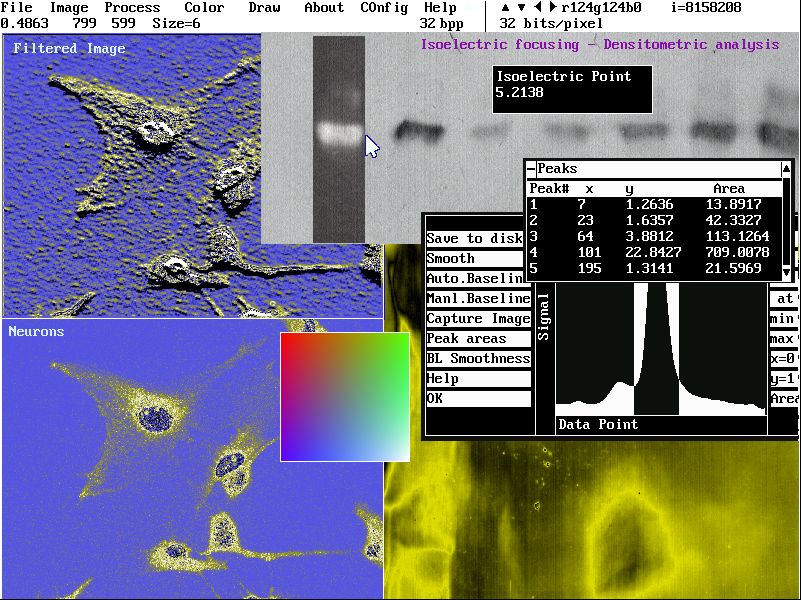Image resolution: width=801 pixels, height=600 pixels.
Task: Run Auto.Baseline on the signal
Action: point(475,278)
